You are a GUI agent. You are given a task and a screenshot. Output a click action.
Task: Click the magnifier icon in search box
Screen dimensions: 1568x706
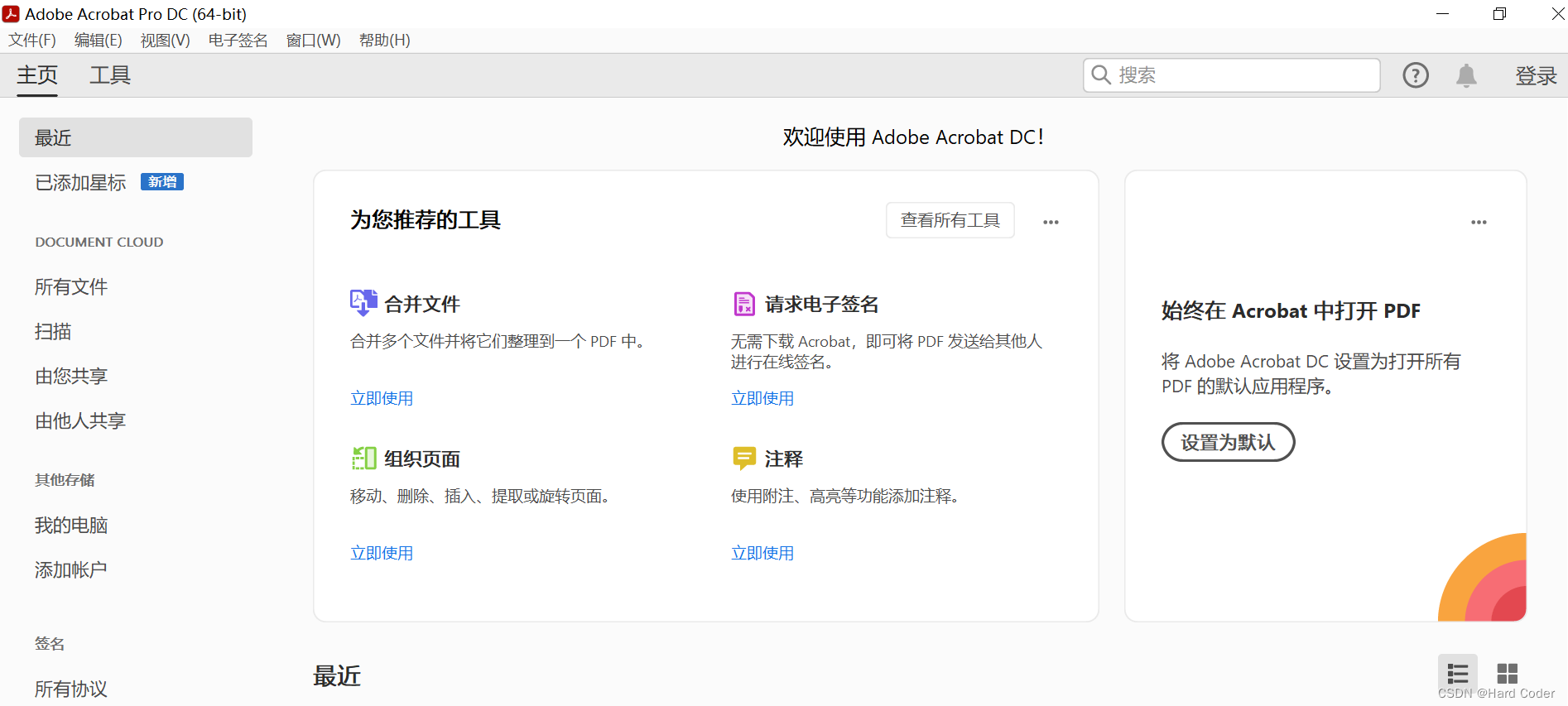pyautogui.click(x=1101, y=75)
